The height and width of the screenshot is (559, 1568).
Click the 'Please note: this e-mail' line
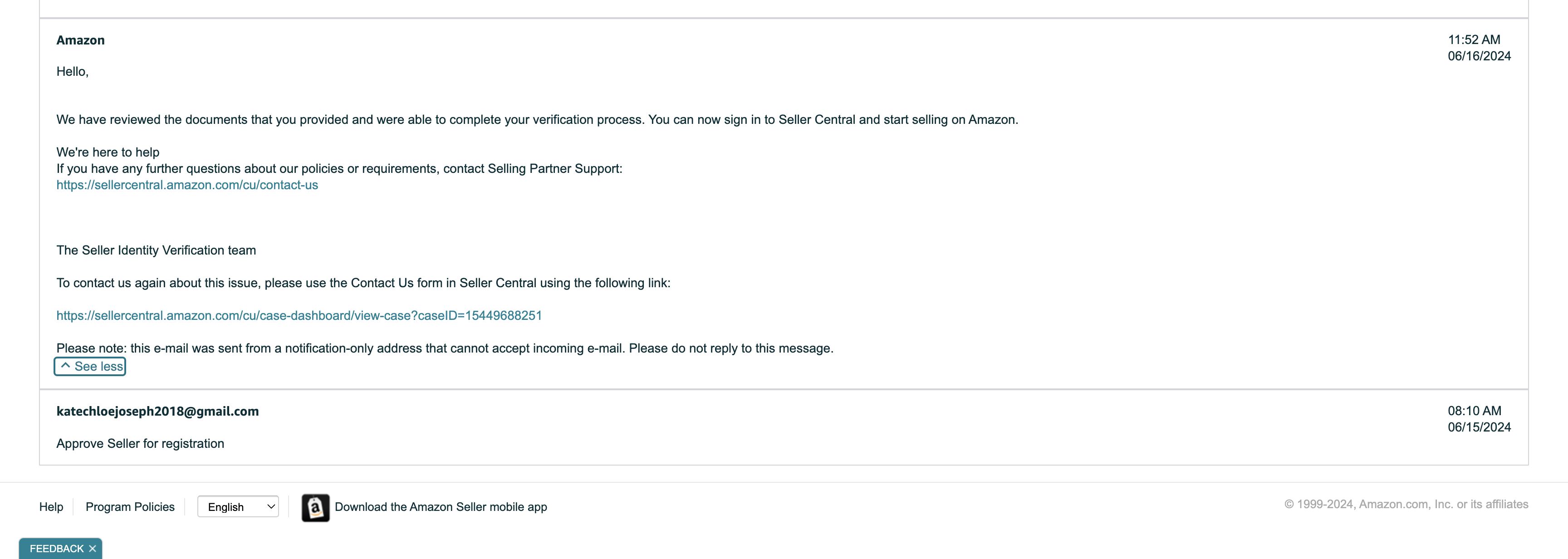pos(445,348)
